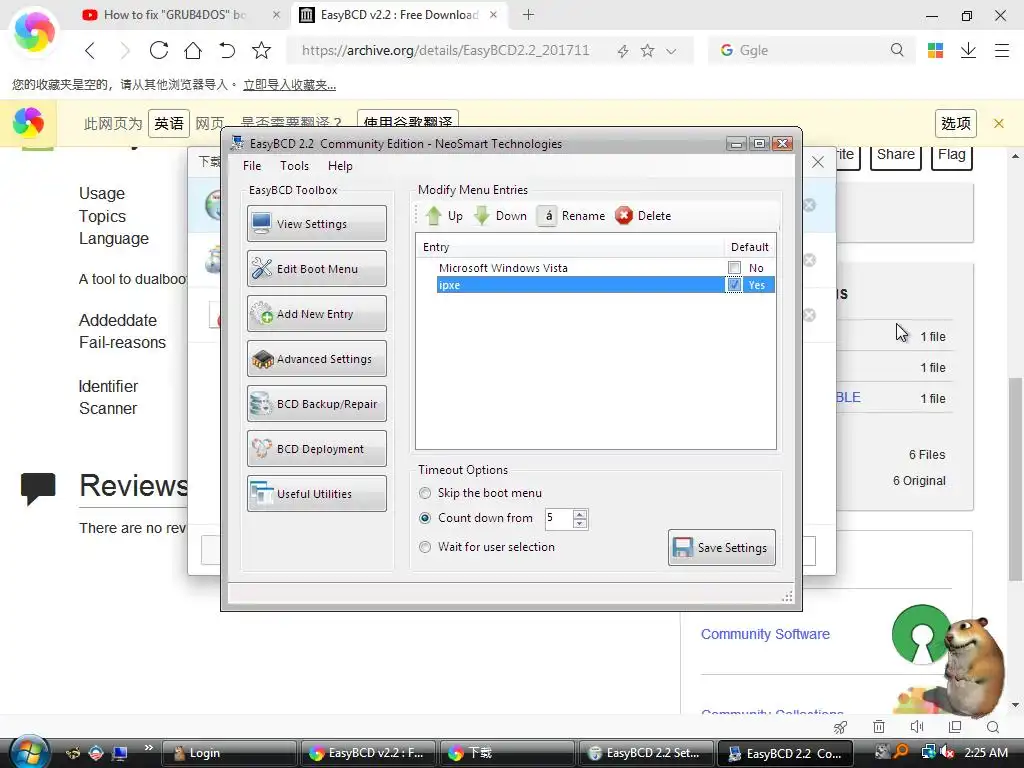Click the import bookmarks link
The image size is (1024, 768).
click(289, 85)
